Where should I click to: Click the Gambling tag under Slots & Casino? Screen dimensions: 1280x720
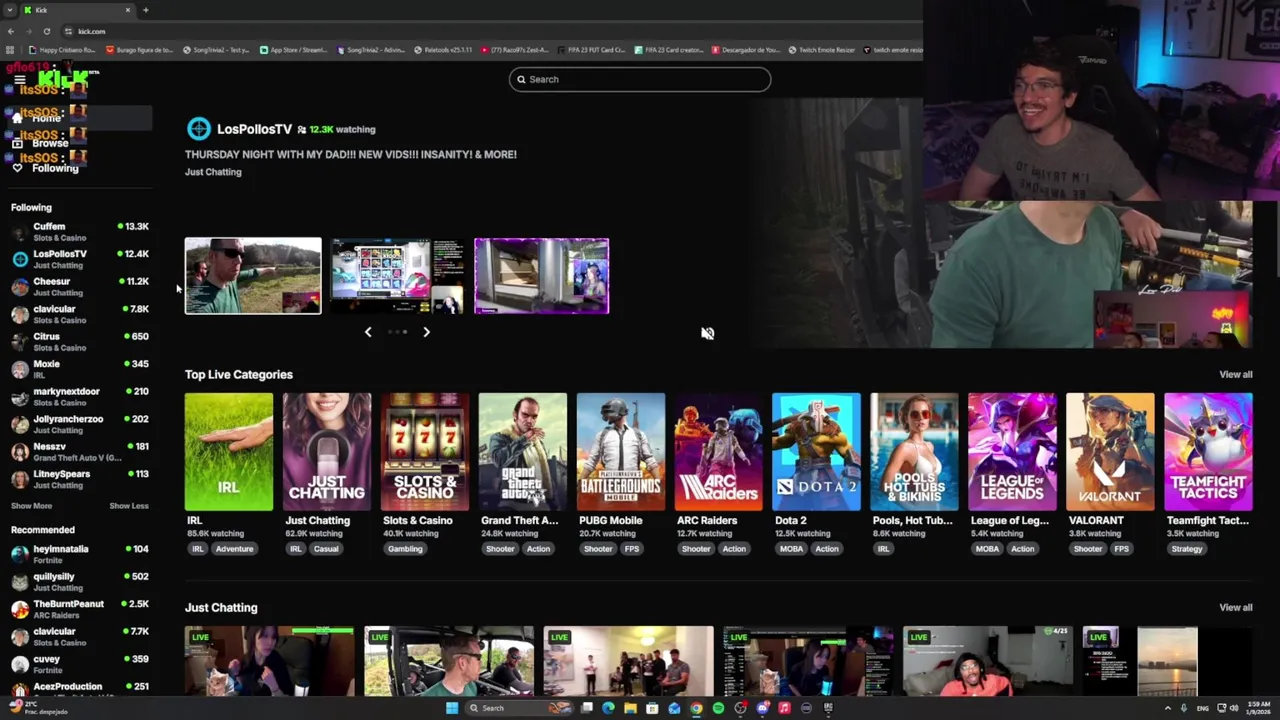tap(405, 549)
